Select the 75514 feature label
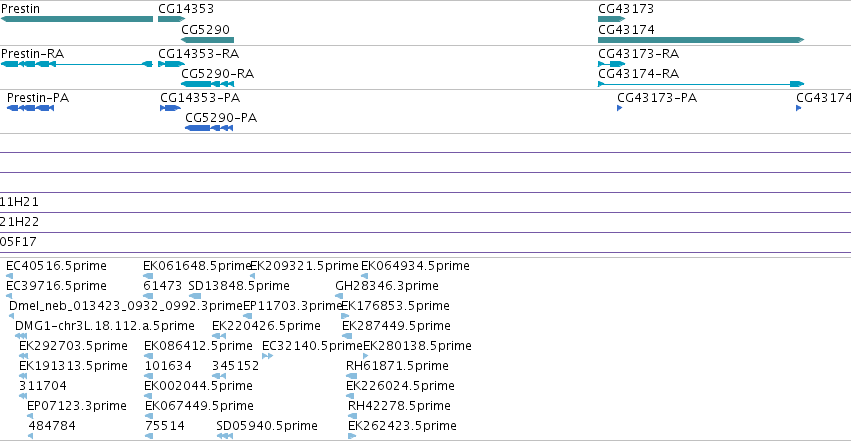Viewport: 851px width, 441px height. pos(165,426)
